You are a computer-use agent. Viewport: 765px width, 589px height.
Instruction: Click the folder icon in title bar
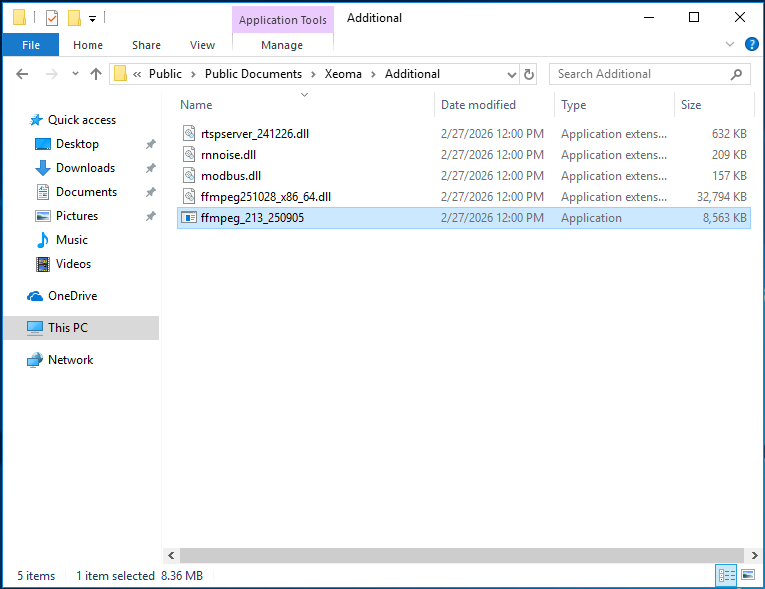(x=19, y=18)
